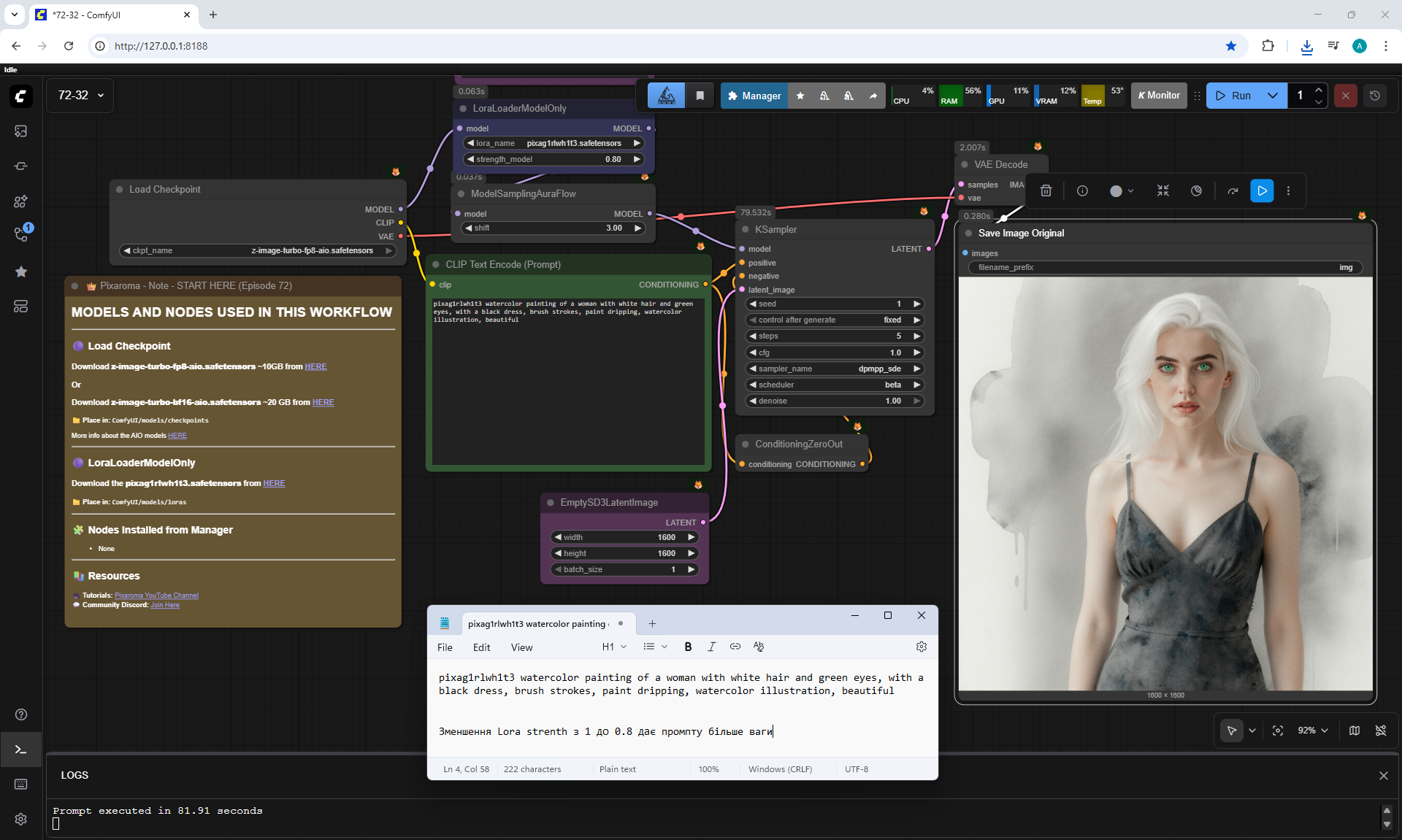Open node color picker dropdown
Image resolution: width=1402 pixels, height=840 pixels.
point(1122,191)
